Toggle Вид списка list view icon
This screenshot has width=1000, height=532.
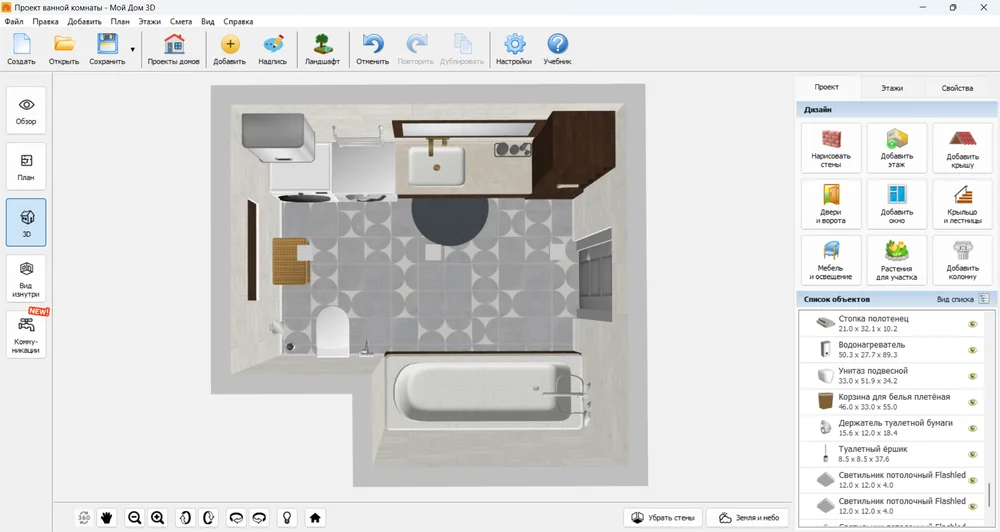[x=983, y=299]
